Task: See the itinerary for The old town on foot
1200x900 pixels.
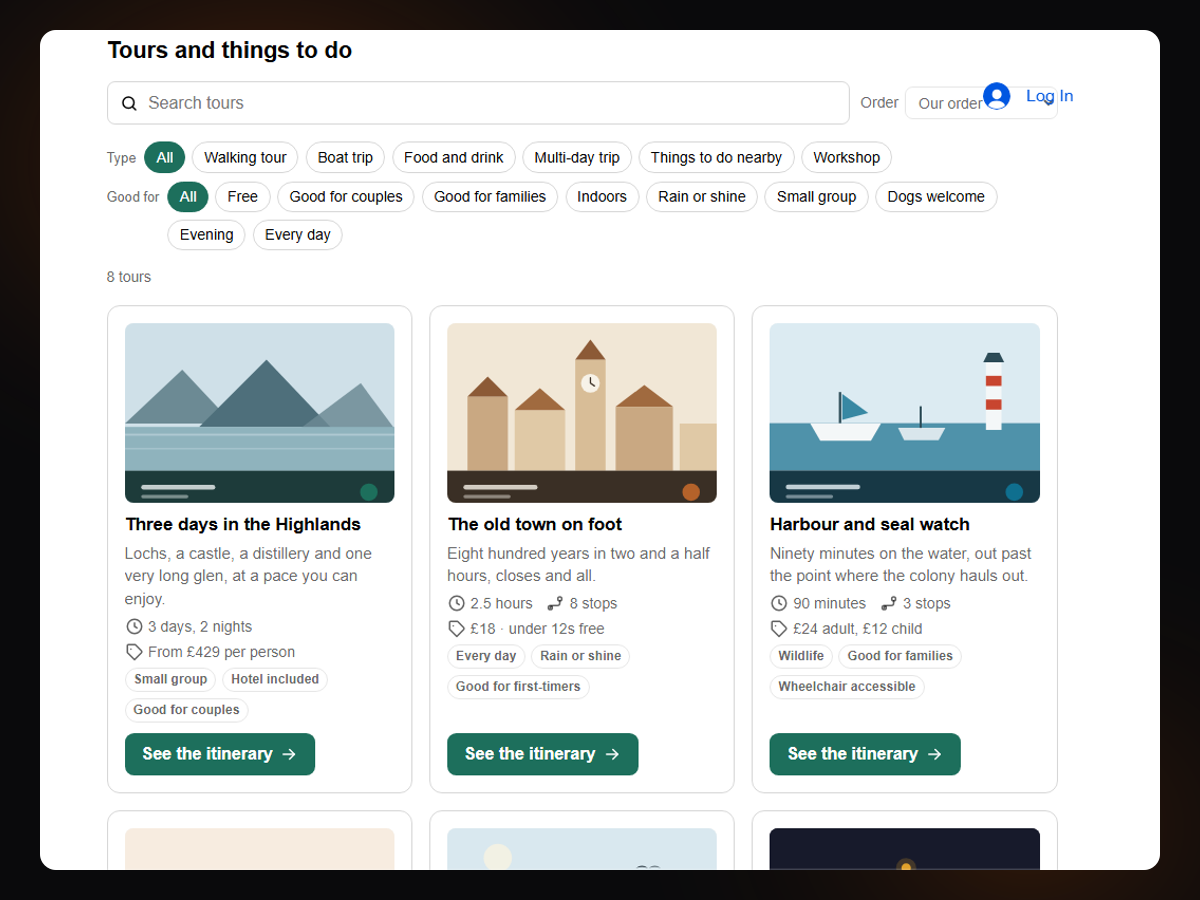Action: point(542,754)
